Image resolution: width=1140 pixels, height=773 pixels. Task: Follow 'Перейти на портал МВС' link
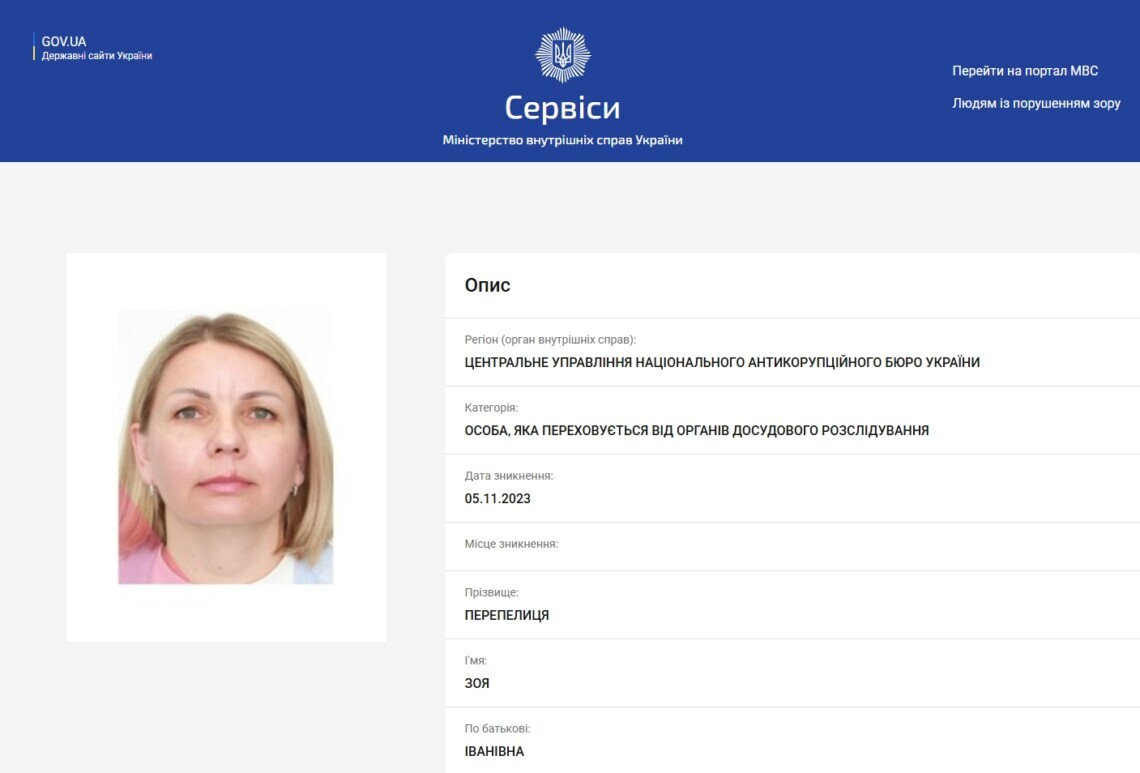[1025, 71]
